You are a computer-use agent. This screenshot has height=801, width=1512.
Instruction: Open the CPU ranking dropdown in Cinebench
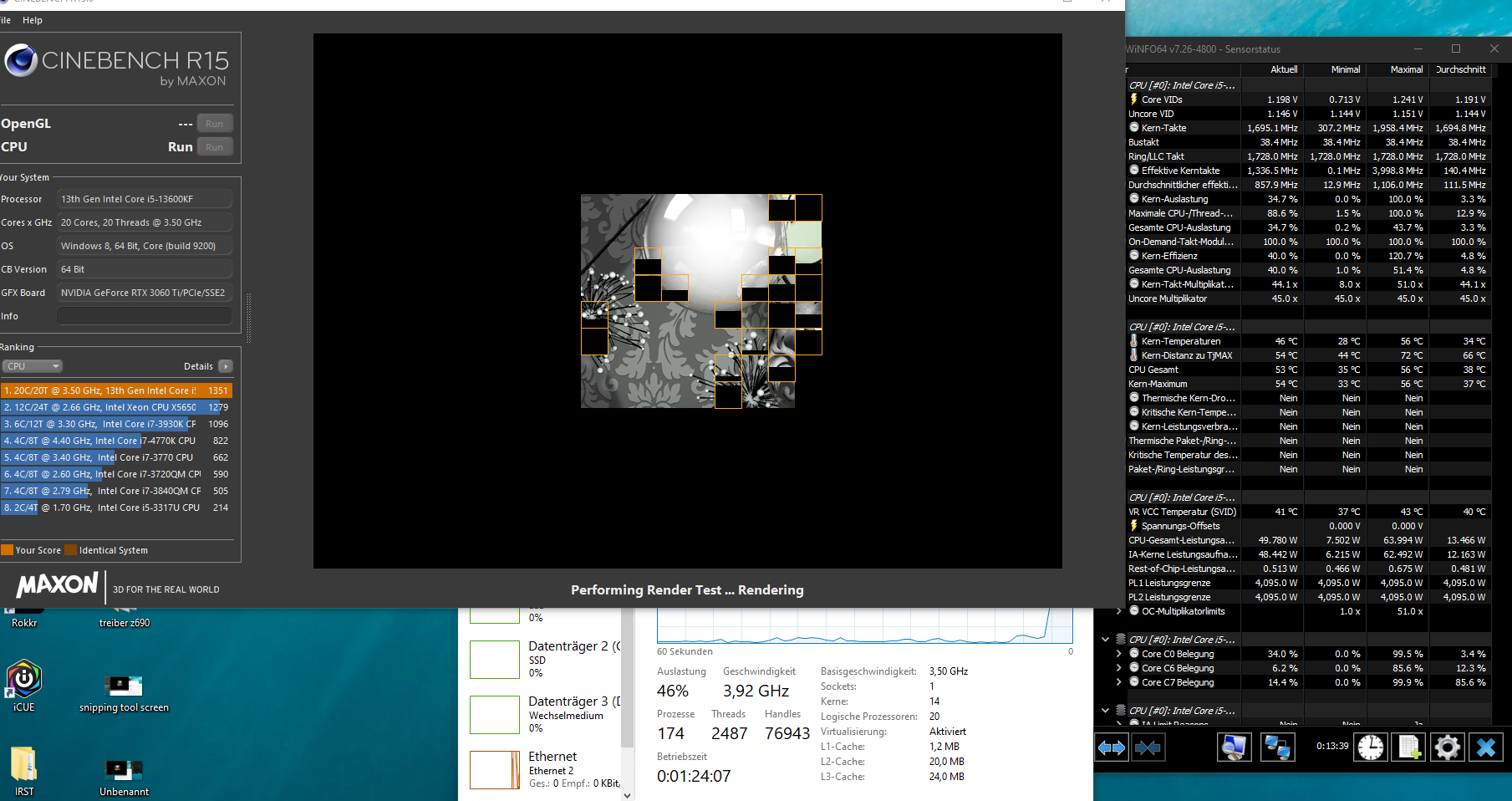coord(33,366)
